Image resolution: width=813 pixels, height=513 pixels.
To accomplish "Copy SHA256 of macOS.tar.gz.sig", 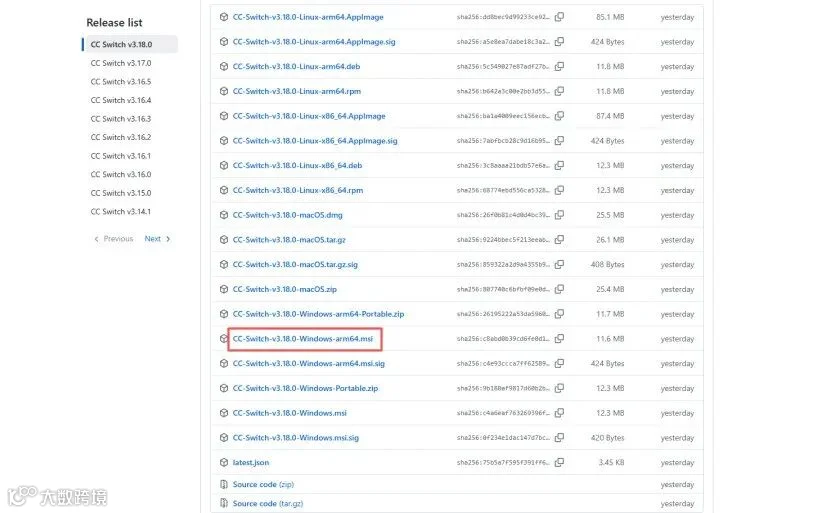I will click(x=559, y=265).
